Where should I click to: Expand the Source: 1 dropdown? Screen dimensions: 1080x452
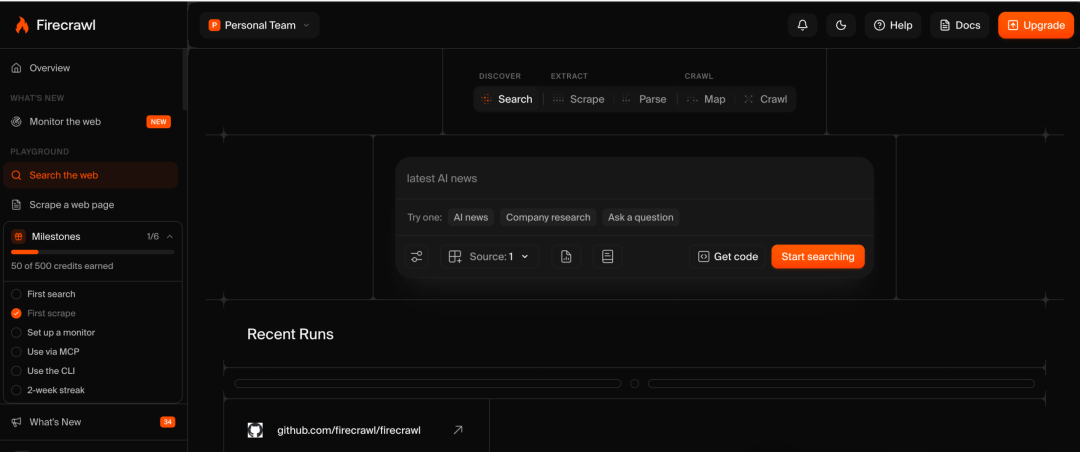(490, 256)
